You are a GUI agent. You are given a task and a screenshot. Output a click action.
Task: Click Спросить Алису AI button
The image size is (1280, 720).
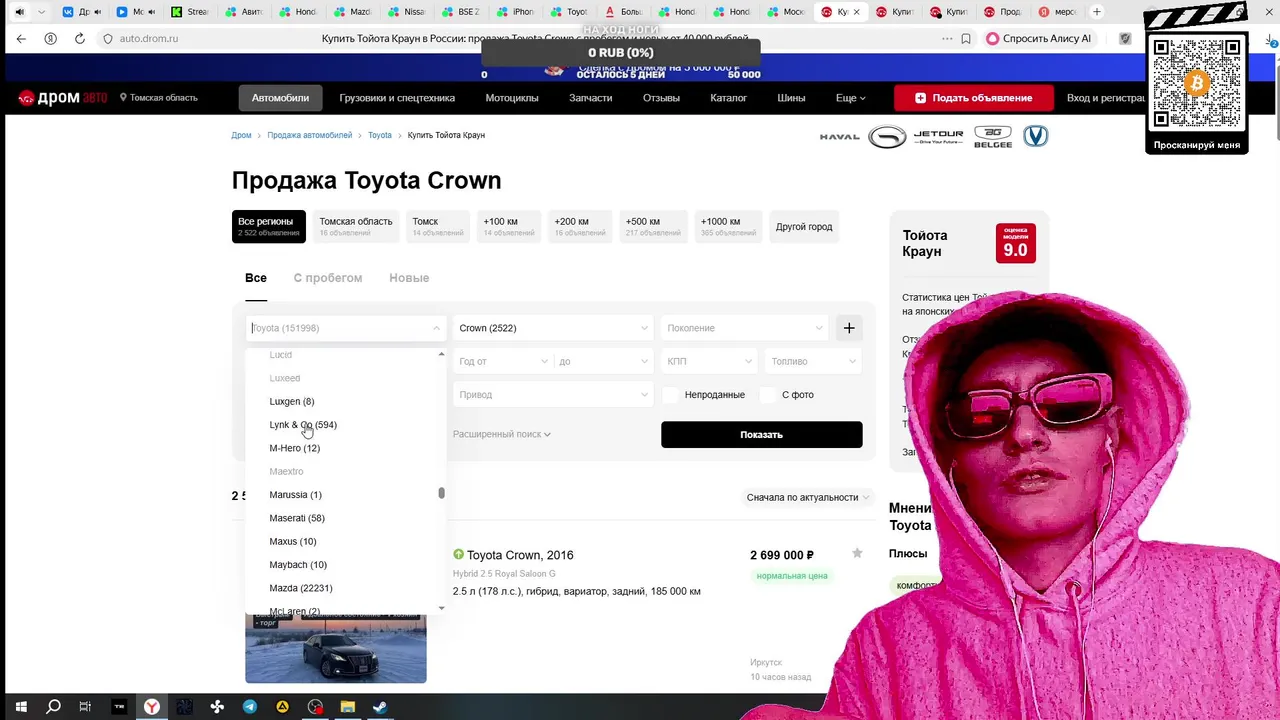[x=1038, y=38]
